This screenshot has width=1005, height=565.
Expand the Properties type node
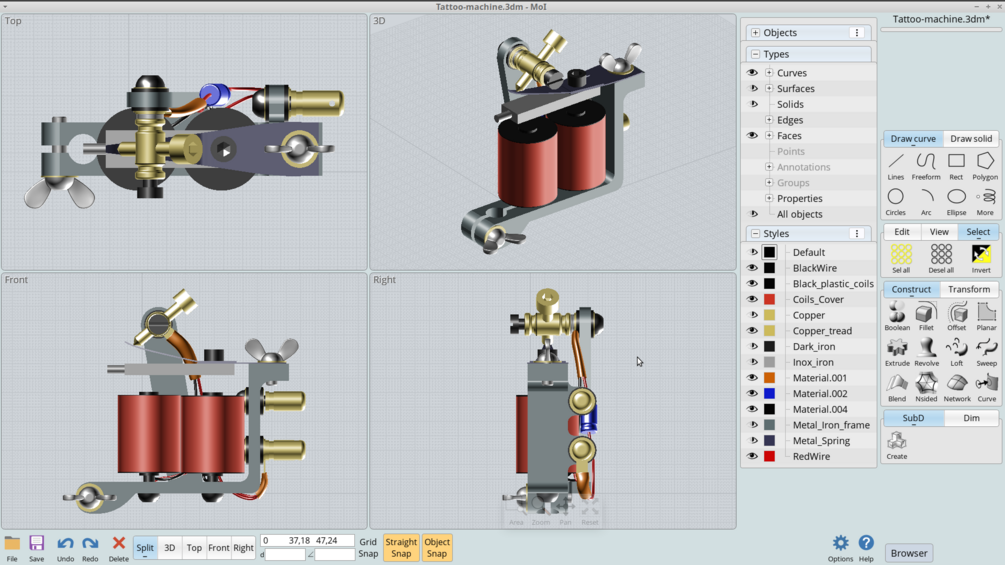(x=769, y=199)
